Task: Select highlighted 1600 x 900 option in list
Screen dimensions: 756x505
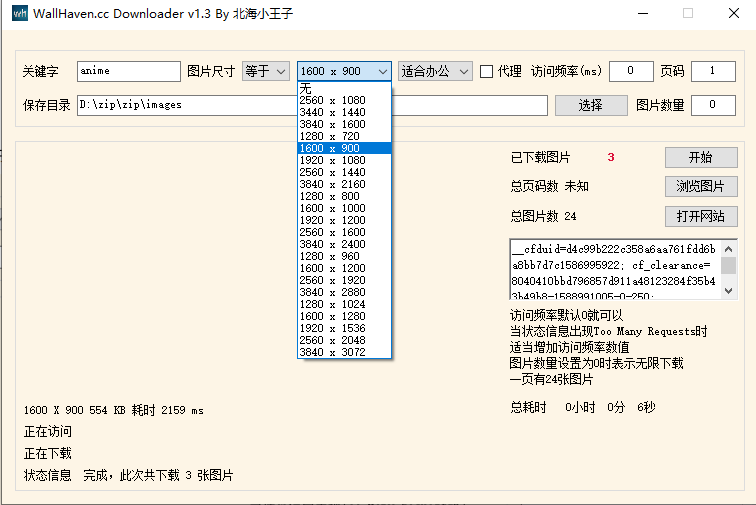Action: coord(344,148)
